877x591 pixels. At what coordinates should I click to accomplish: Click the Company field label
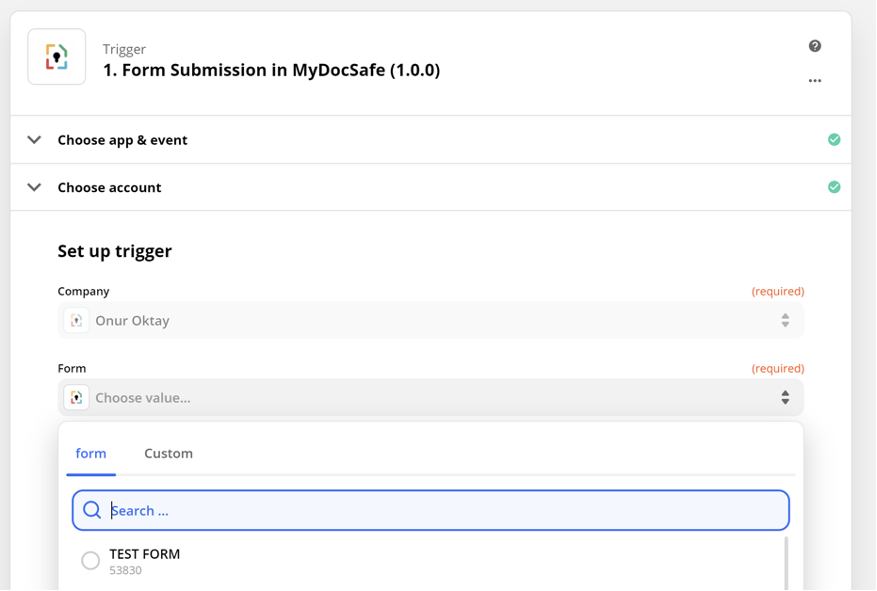83,291
